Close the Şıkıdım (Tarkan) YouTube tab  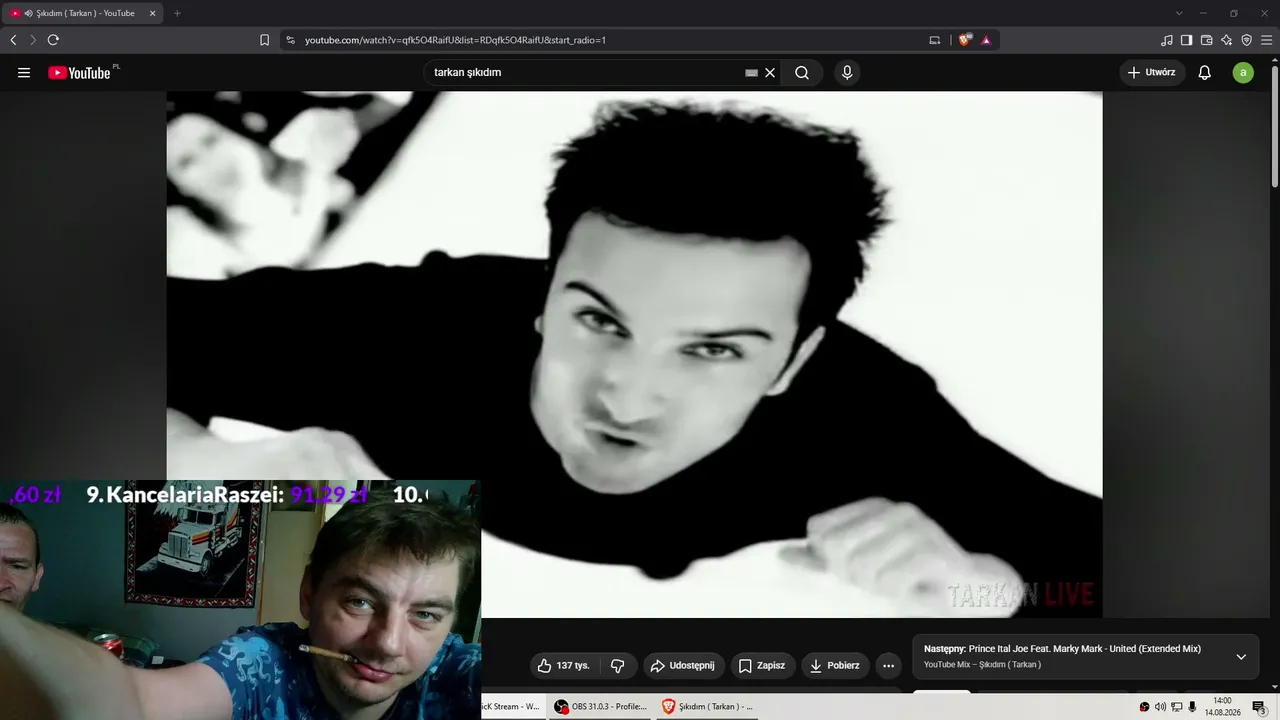[x=152, y=13]
